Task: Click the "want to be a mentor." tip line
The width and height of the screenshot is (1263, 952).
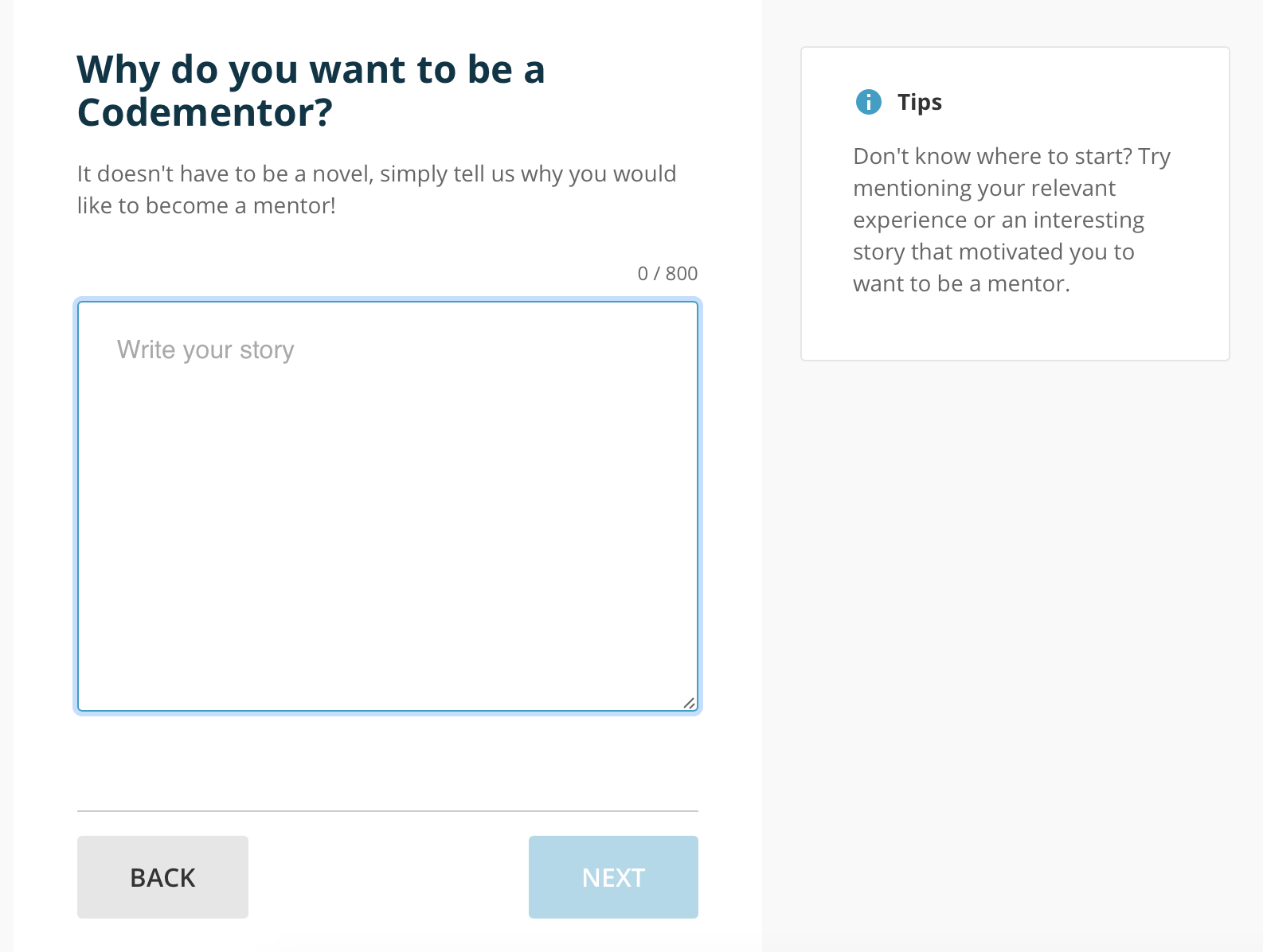Action: [961, 283]
